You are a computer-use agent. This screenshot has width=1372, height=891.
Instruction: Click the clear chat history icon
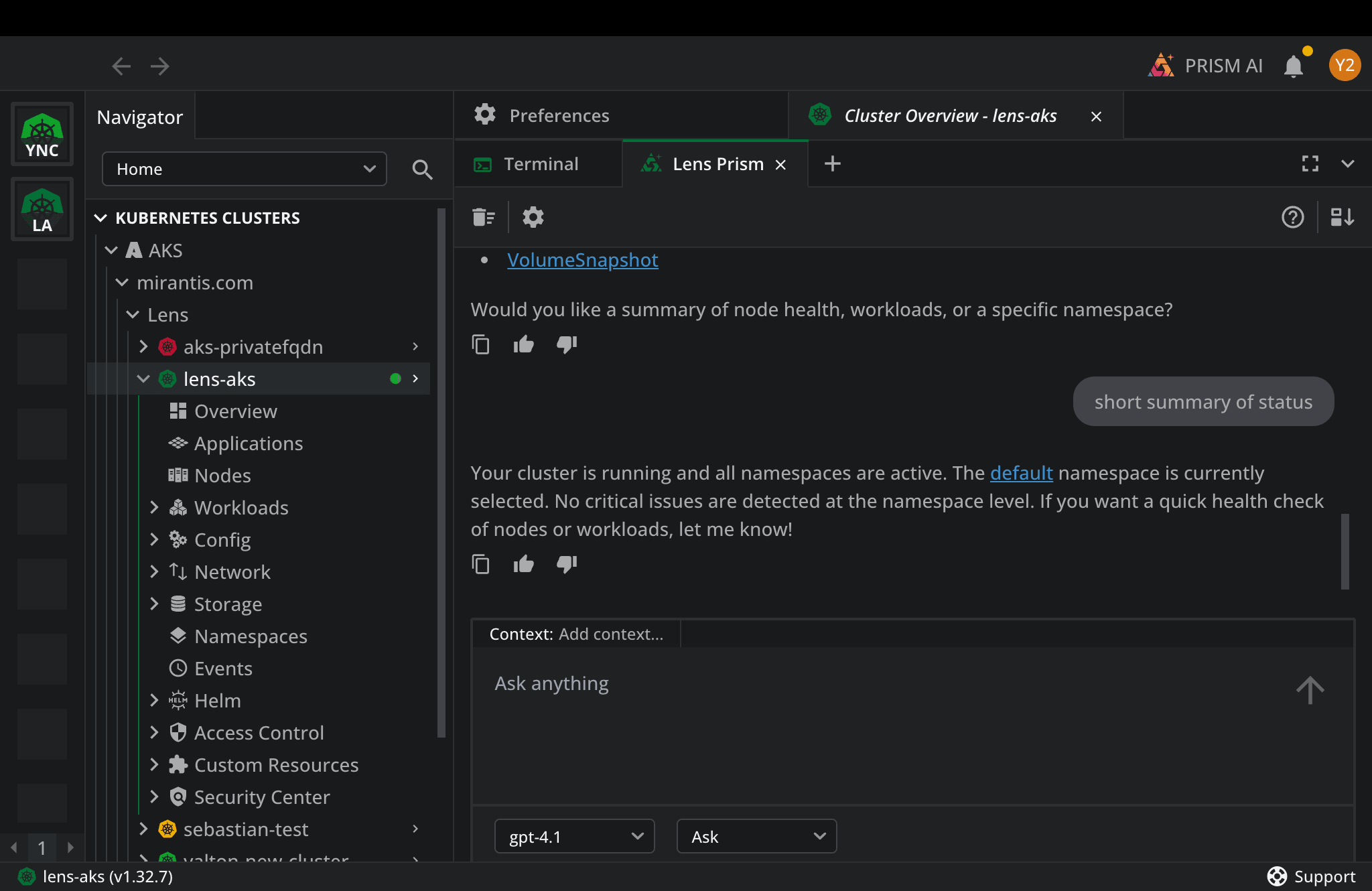click(483, 217)
